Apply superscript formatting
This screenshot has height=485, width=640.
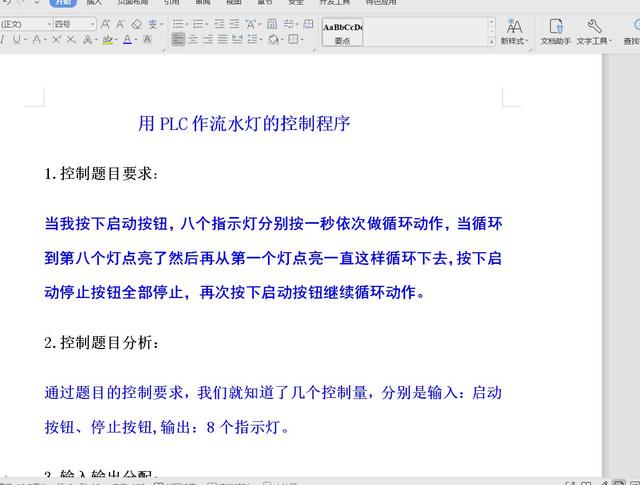(56, 39)
